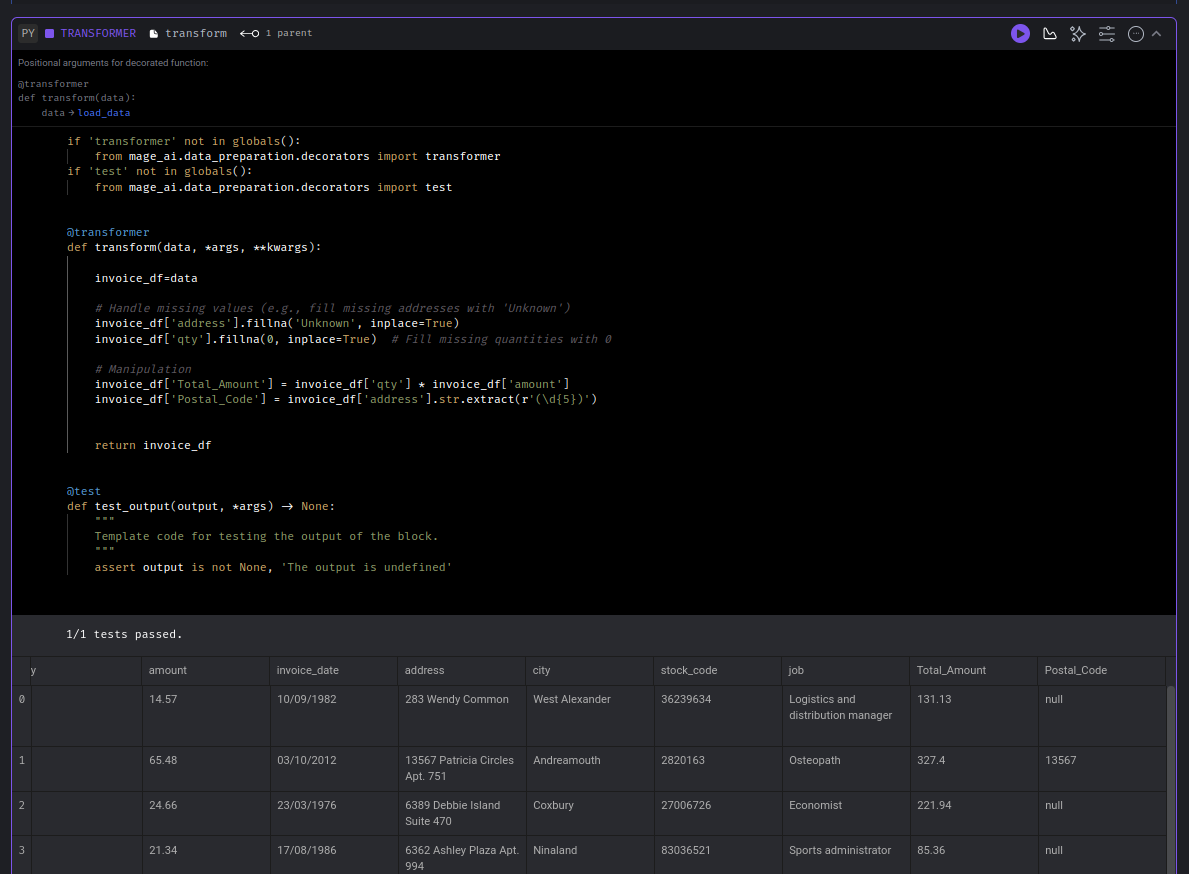
Task: Select the amount column header
Action: click(167, 670)
